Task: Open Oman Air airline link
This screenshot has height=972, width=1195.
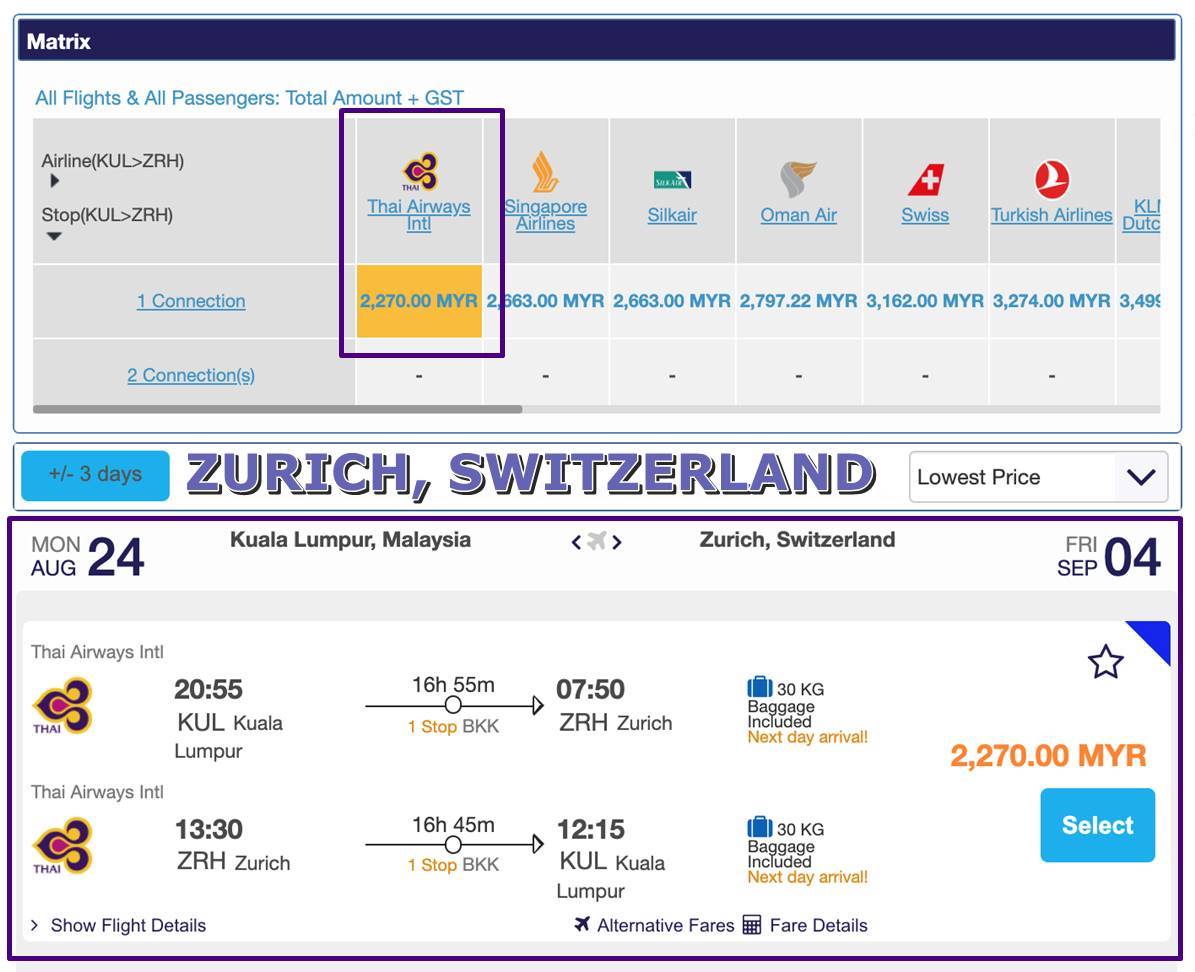Action: [798, 215]
